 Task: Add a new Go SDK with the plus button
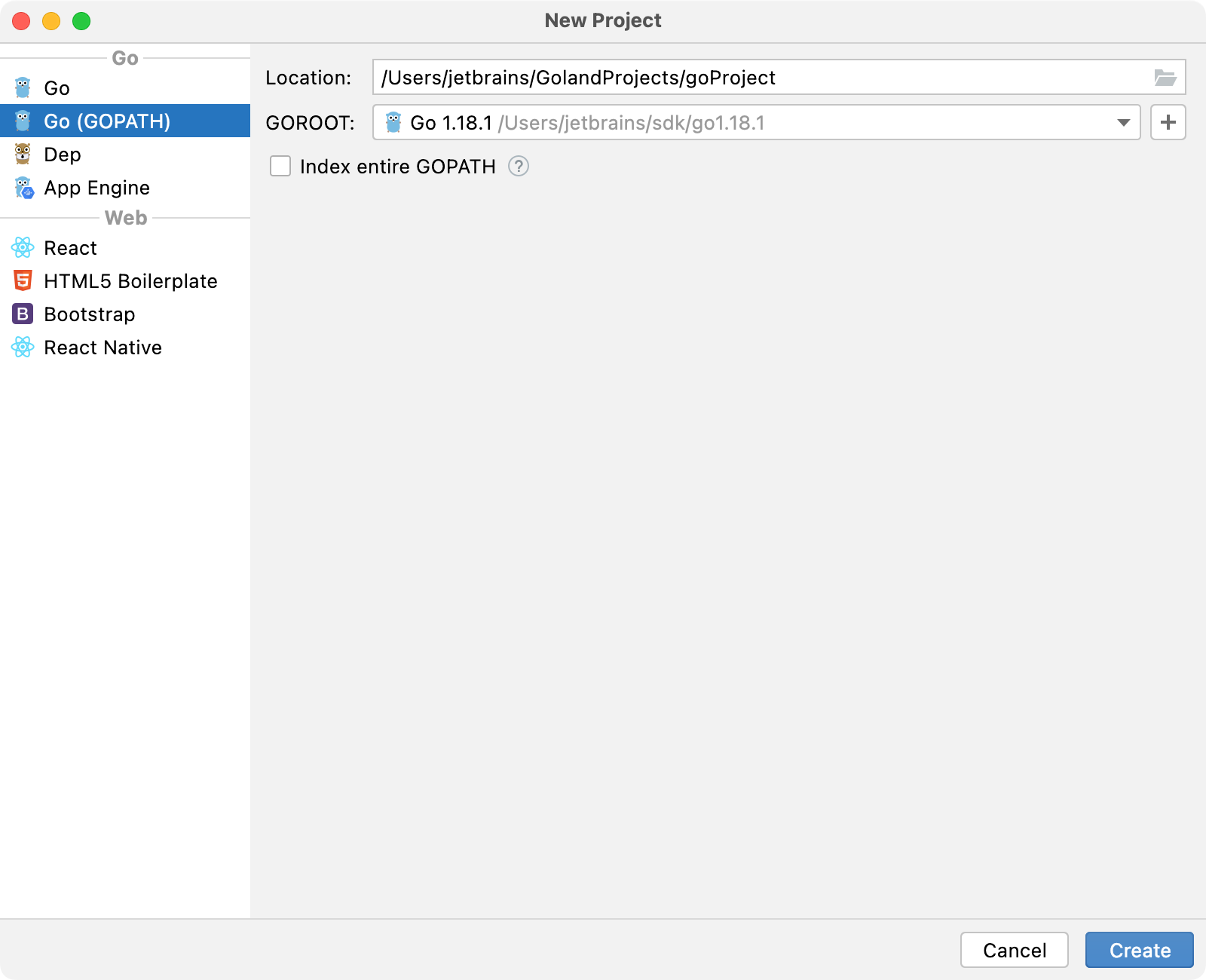1168,122
